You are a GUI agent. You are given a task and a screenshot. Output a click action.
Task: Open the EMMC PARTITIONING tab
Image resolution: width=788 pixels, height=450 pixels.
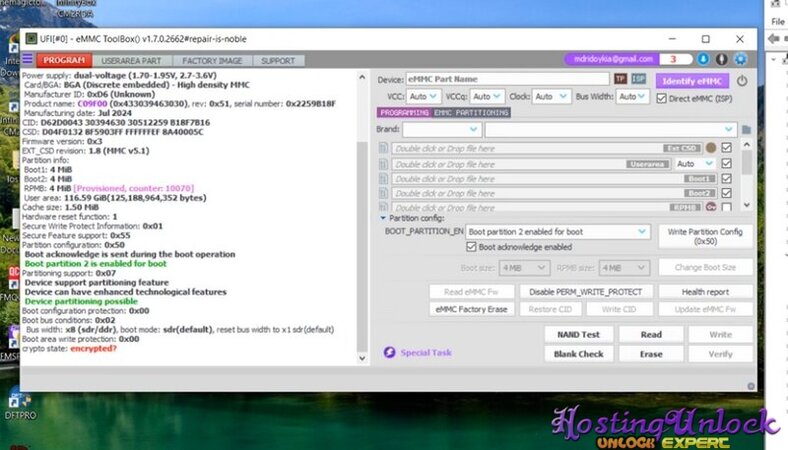pos(471,113)
